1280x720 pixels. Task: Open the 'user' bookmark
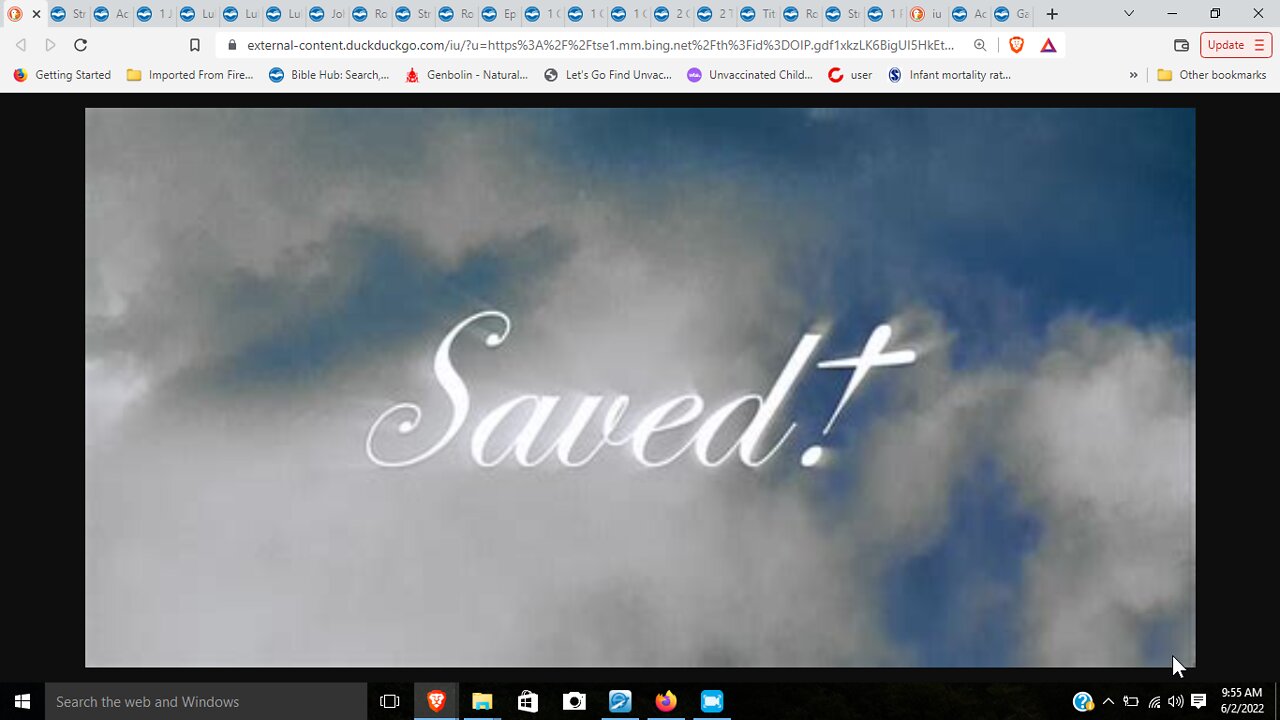coord(851,75)
